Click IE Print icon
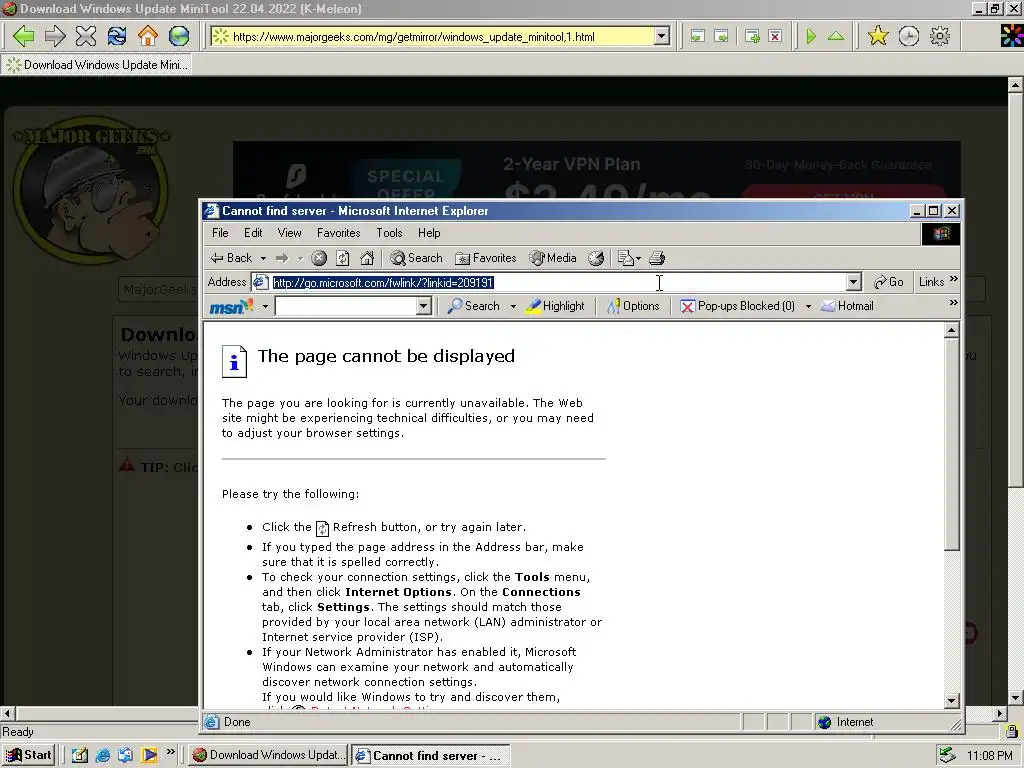 657,258
